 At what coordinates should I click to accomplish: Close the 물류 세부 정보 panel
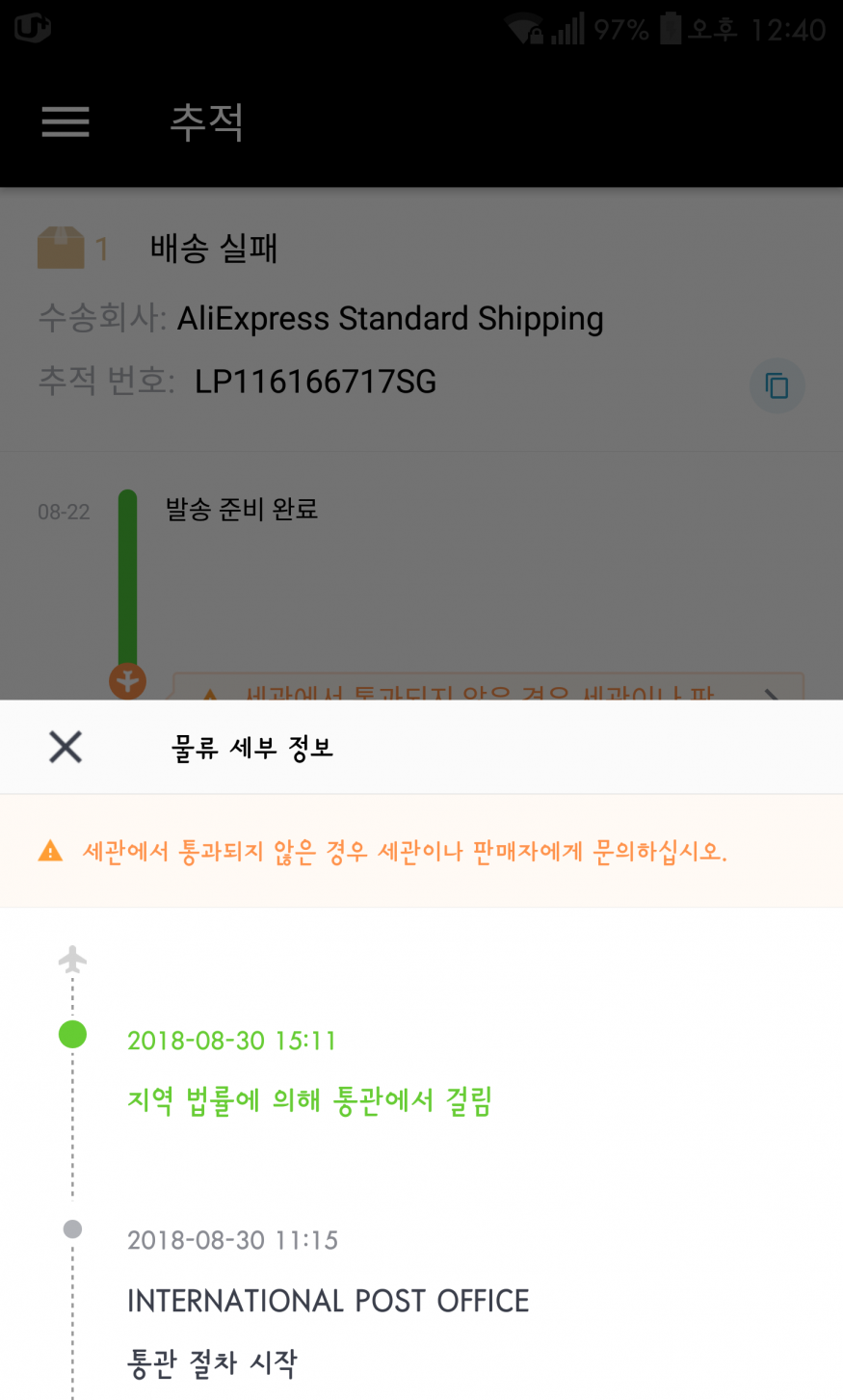pyautogui.click(x=66, y=747)
